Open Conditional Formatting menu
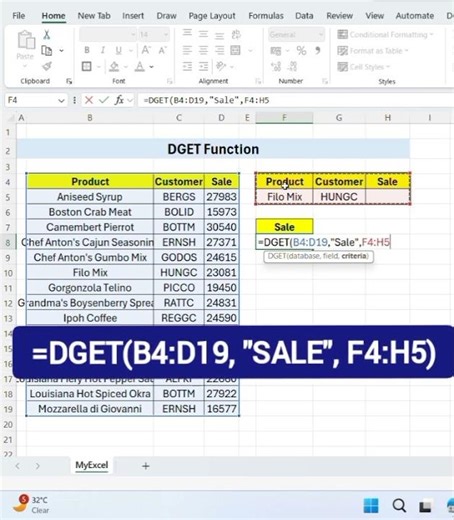454x520 pixels. point(385,35)
